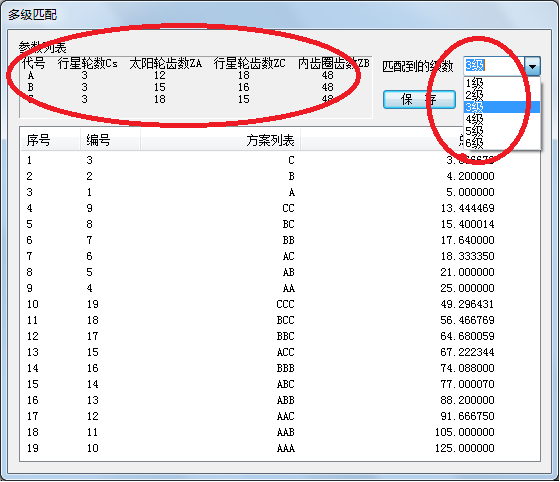
Task: Click 行星轮数Cs column heading
Action: pos(88,64)
